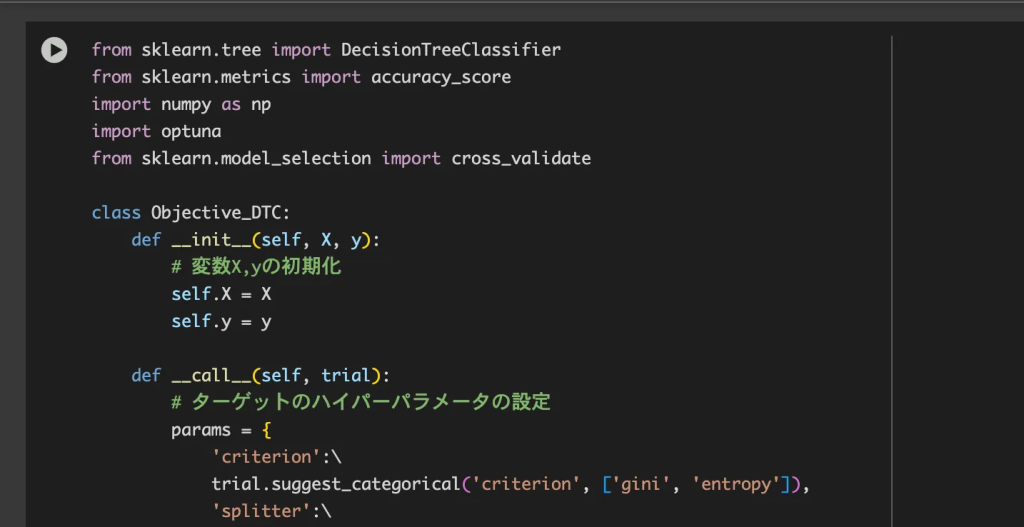Click the Japanese comment about X,y initialization
The width and height of the screenshot is (1024, 527).
[256, 266]
